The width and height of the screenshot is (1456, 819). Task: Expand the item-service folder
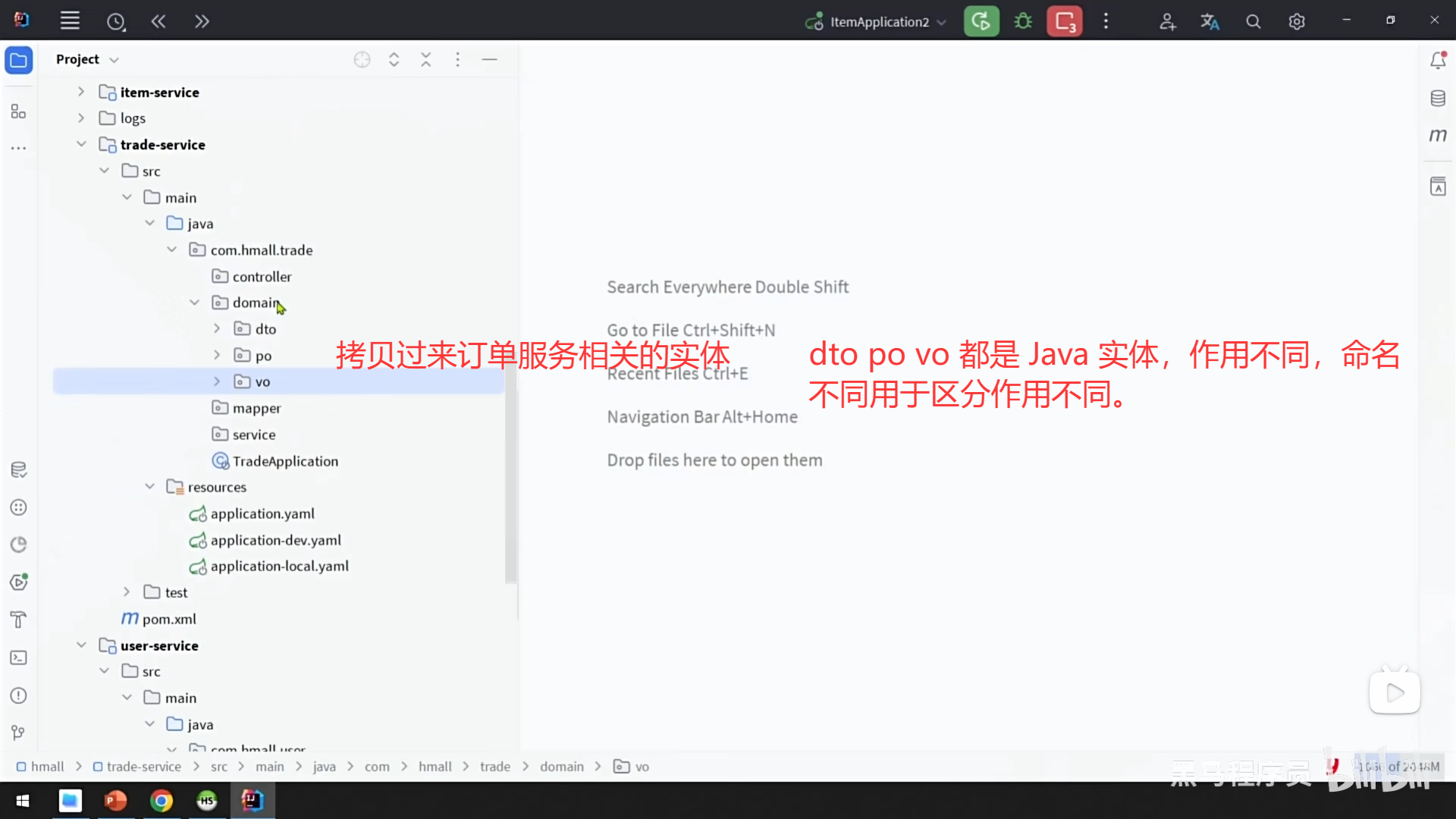(81, 91)
